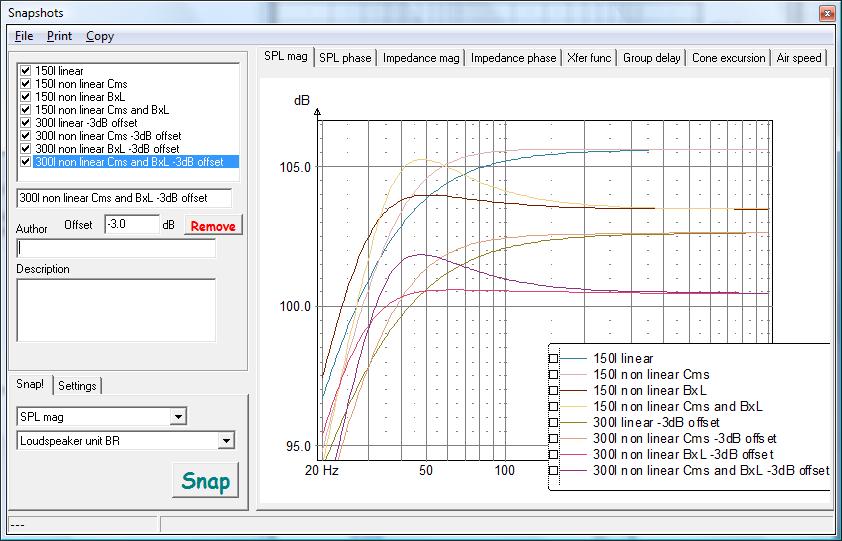Click the Snap button
Image resolution: width=842 pixels, height=541 pixels.
pyautogui.click(x=206, y=480)
